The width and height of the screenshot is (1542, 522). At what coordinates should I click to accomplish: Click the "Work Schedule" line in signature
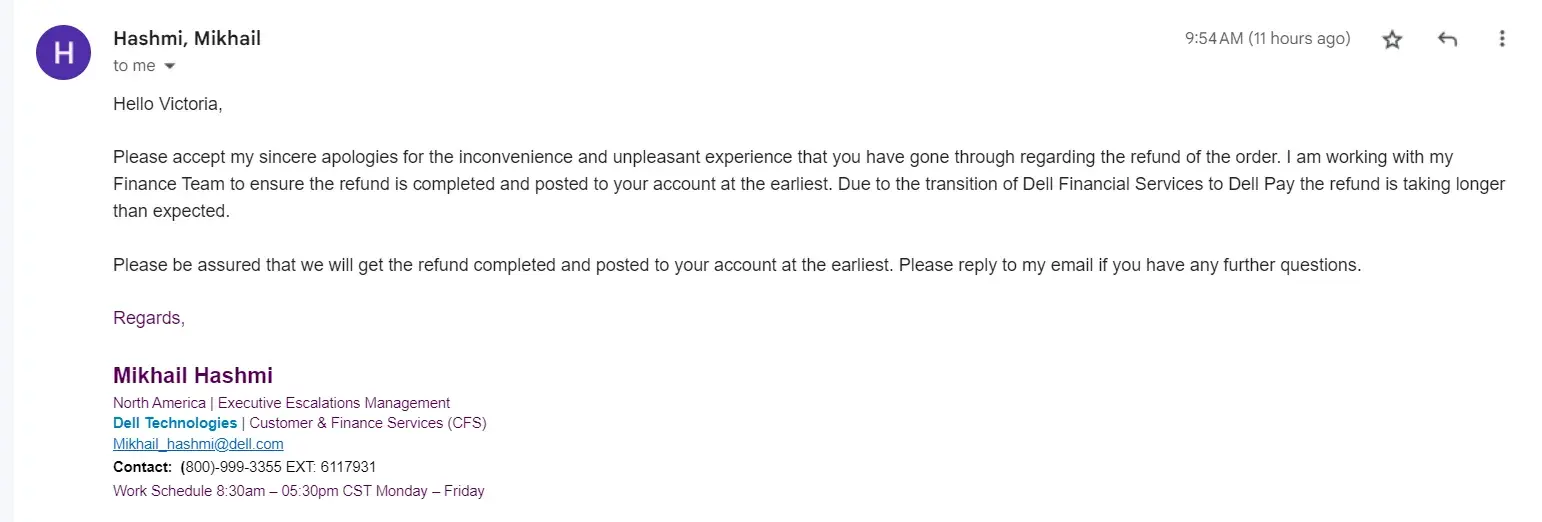(298, 491)
